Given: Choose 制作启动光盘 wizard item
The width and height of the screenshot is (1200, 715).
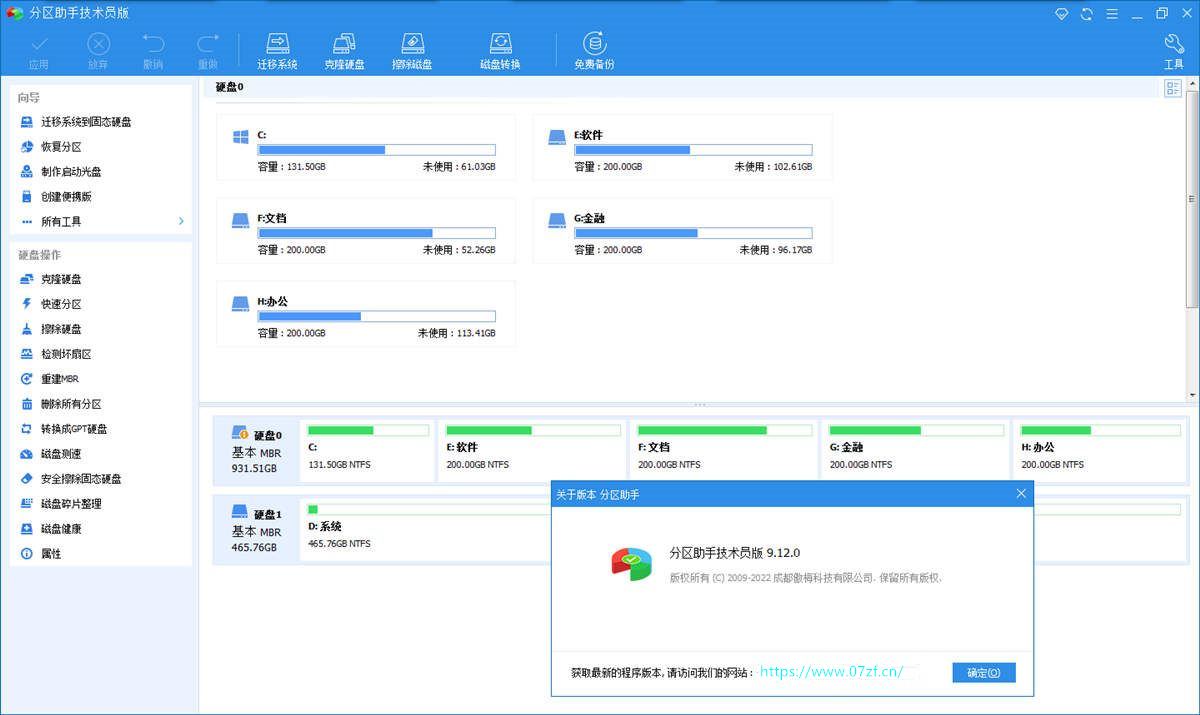Looking at the screenshot, I should (71, 172).
